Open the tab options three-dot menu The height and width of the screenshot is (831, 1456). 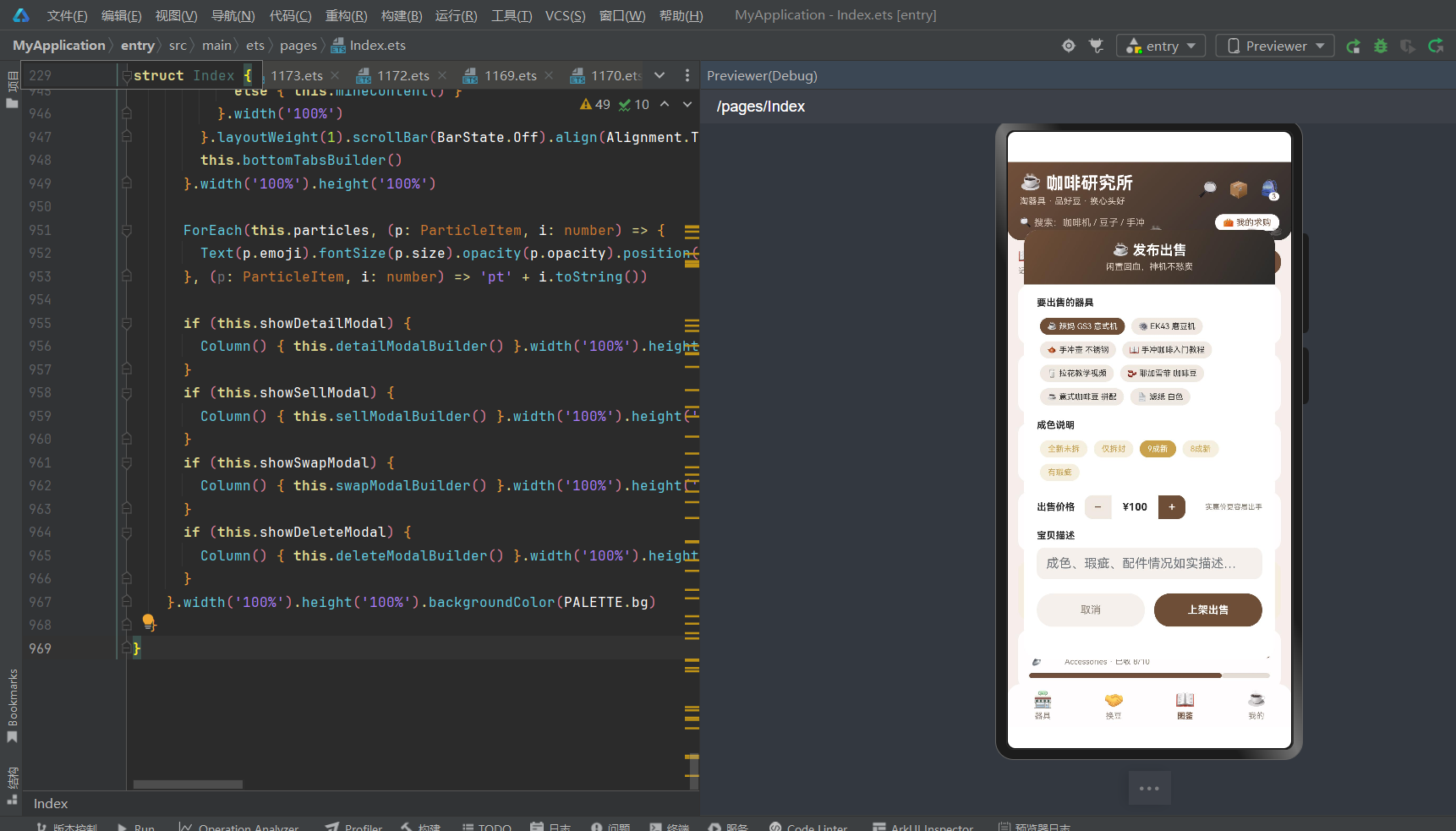point(687,75)
